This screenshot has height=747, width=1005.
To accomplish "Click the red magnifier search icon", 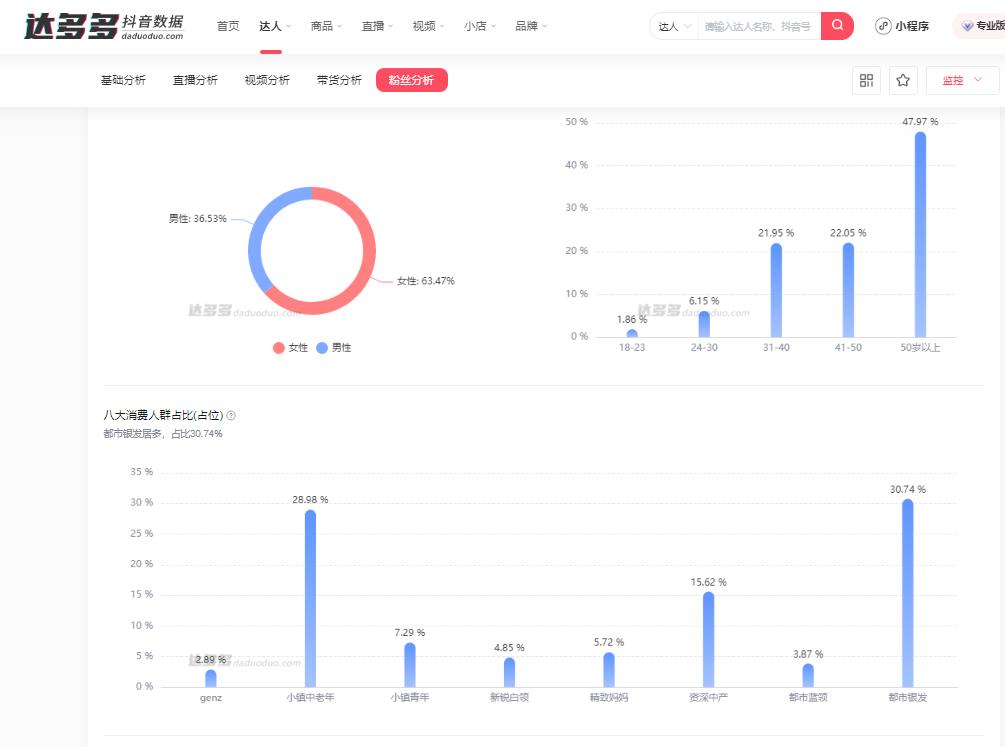I will [836, 26].
